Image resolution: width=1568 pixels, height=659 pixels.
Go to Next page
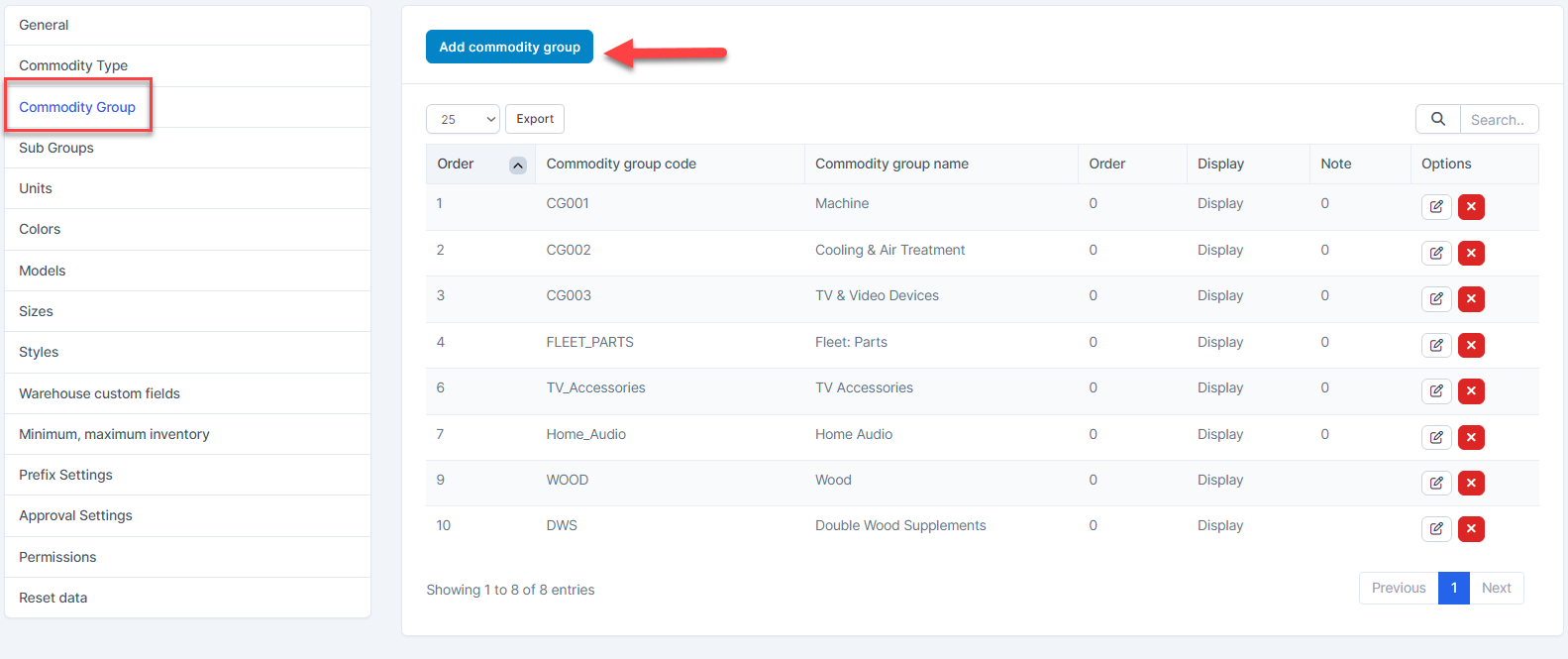coord(1497,588)
